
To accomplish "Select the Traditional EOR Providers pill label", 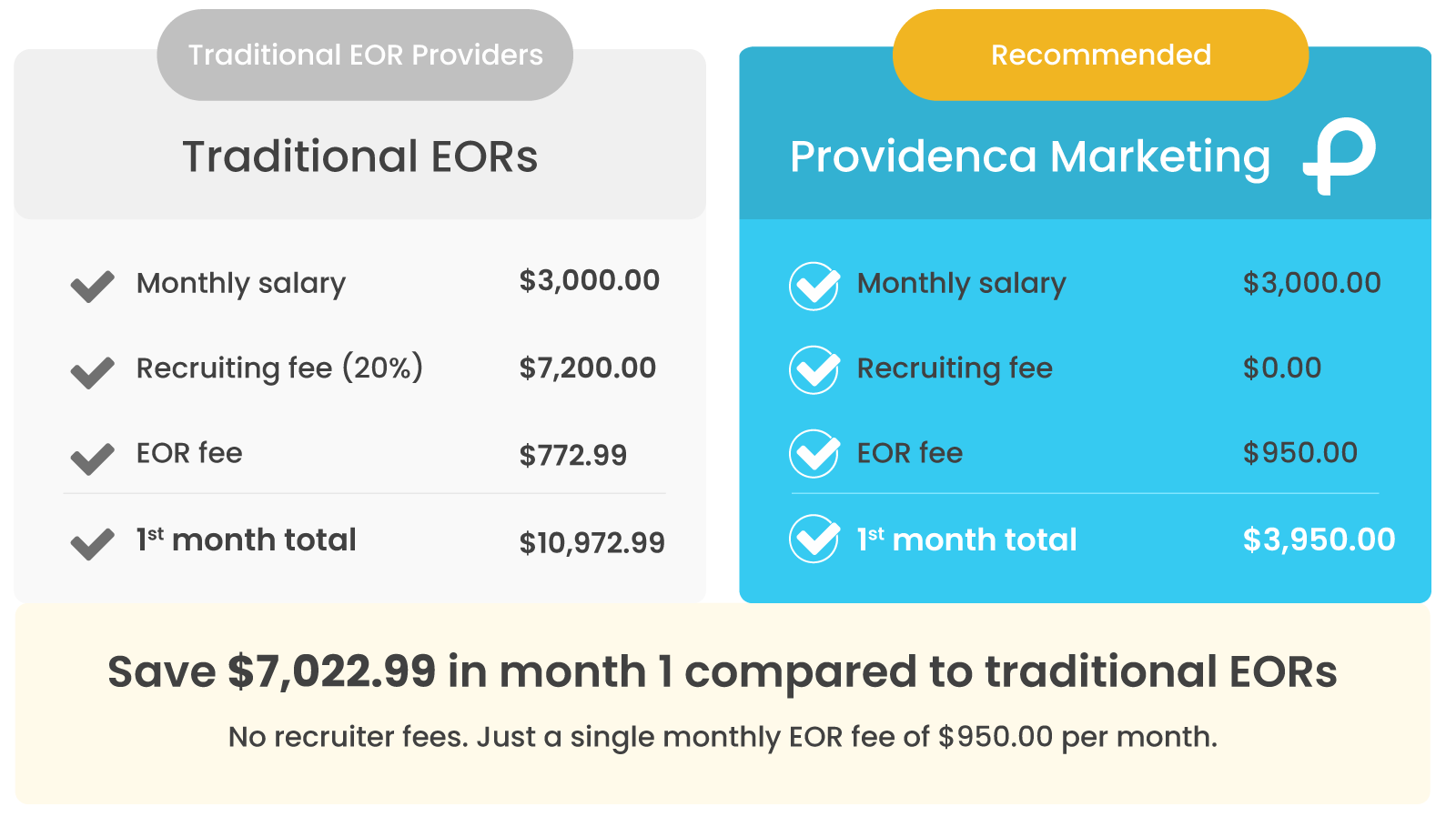I will pyautogui.click(x=365, y=55).
